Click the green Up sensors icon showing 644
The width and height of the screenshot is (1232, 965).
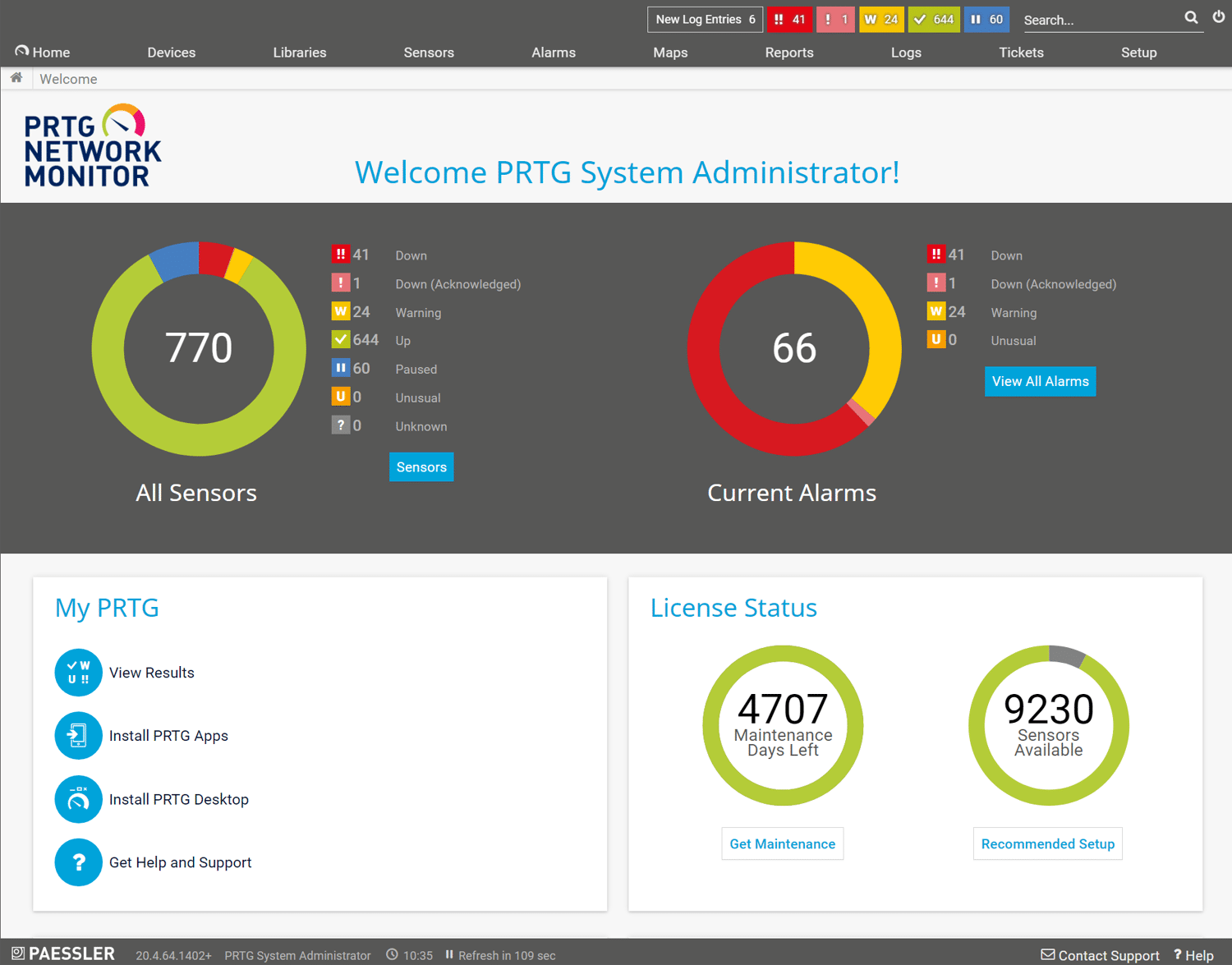(x=341, y=339)
